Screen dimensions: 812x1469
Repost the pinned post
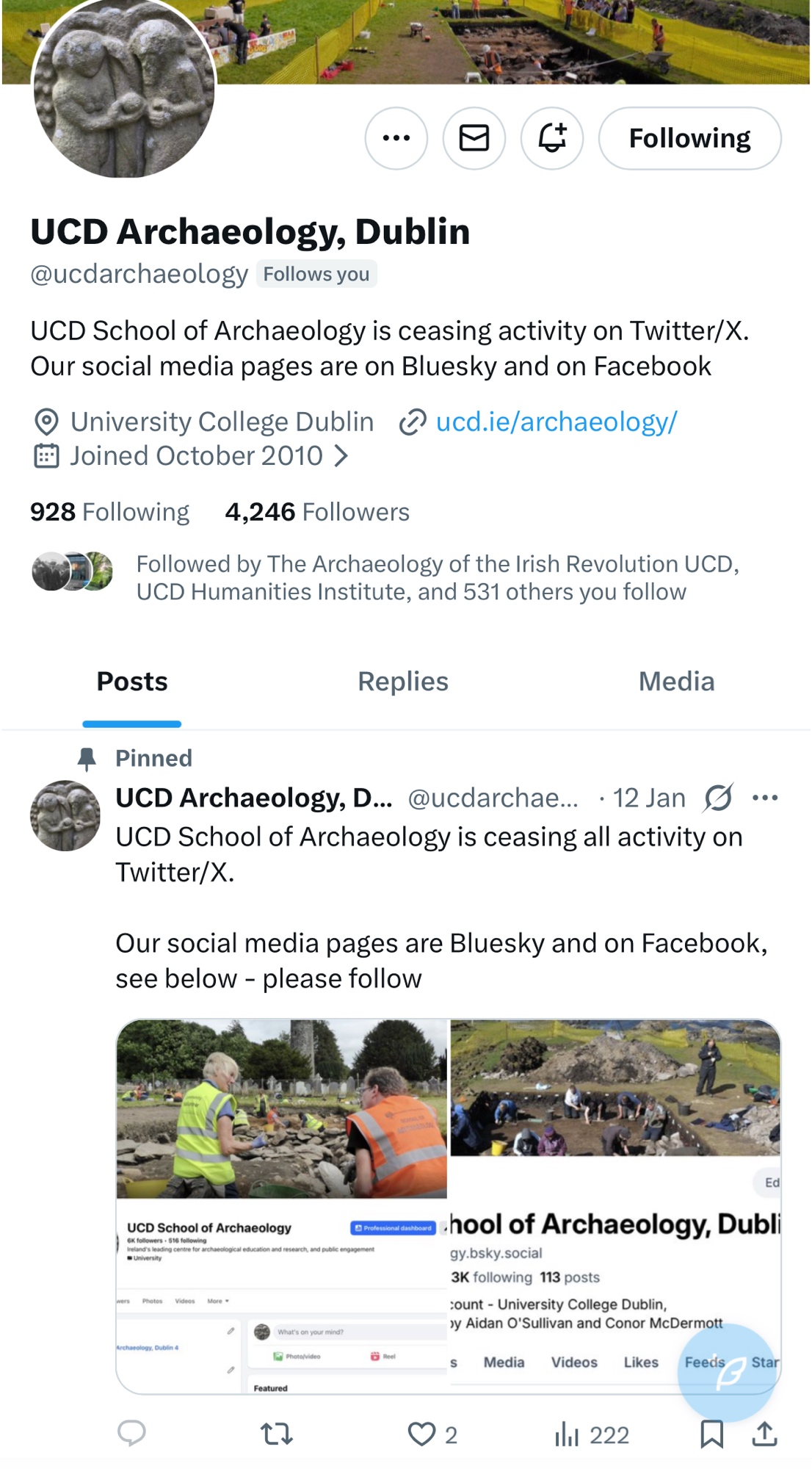(x=277, y=1433)
